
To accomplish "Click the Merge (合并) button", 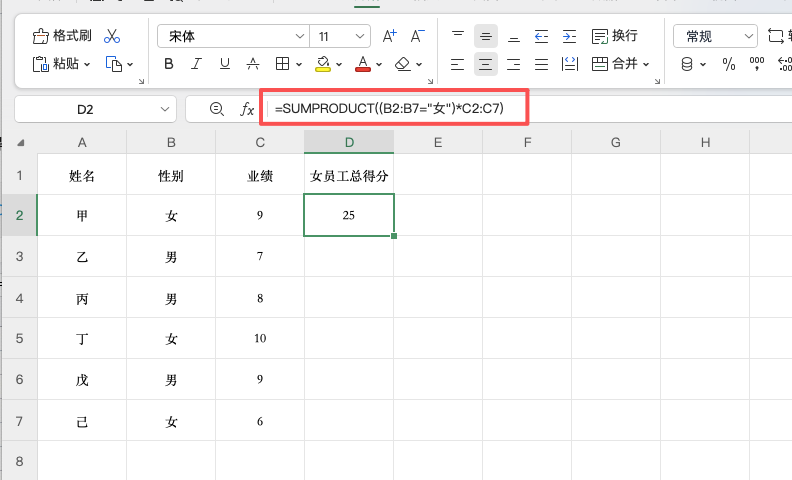I will [614, 64].
